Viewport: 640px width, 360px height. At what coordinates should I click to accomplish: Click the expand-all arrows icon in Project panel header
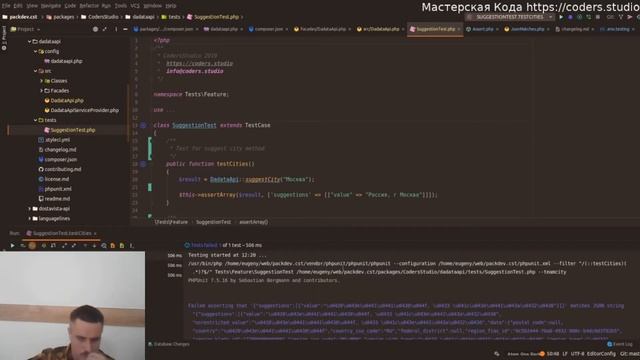pyautogui.click(x=105, y=29)
